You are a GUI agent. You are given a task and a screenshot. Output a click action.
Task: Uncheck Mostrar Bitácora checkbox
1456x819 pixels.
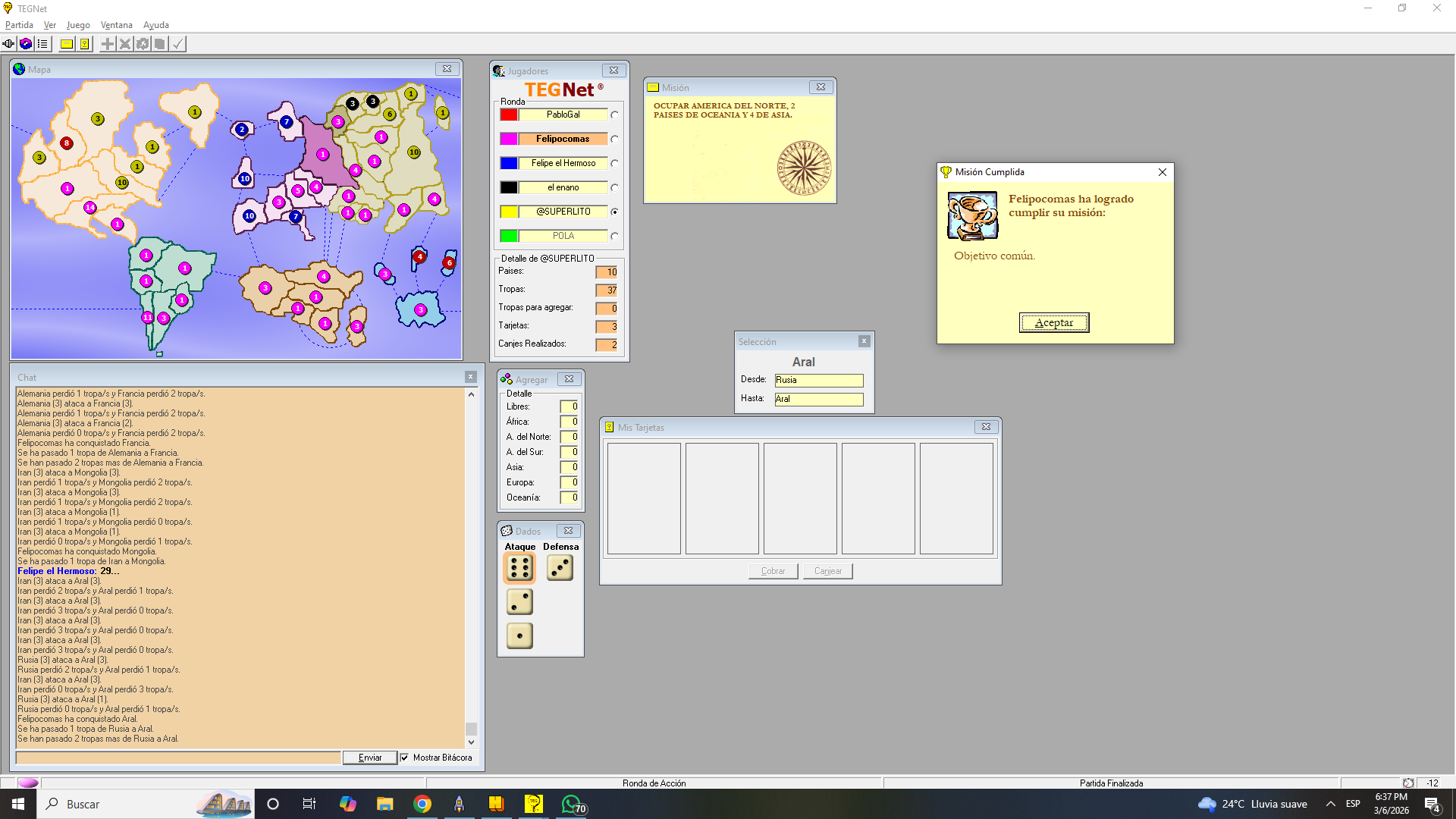tap(404, 758)
